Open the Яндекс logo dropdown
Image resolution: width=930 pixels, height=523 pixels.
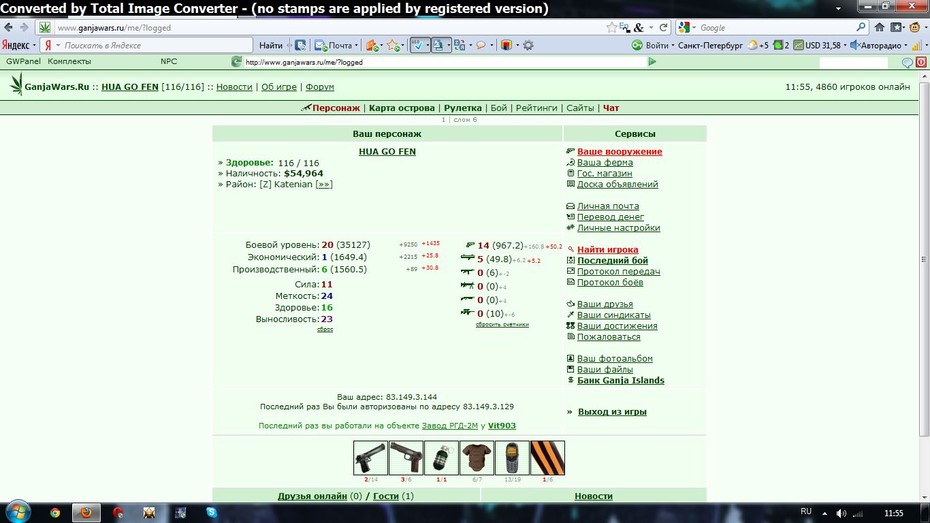point(18,45)
